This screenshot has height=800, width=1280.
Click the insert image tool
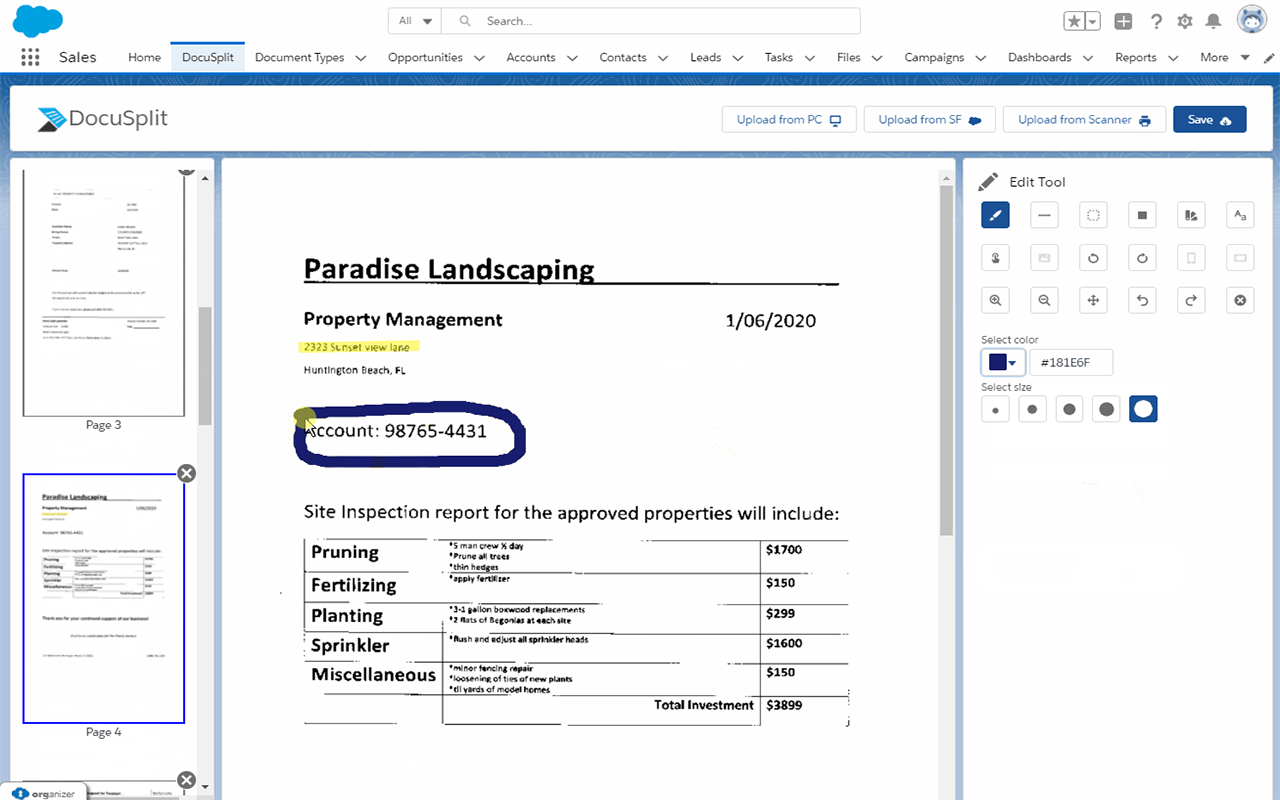[x=1044, y=258]
